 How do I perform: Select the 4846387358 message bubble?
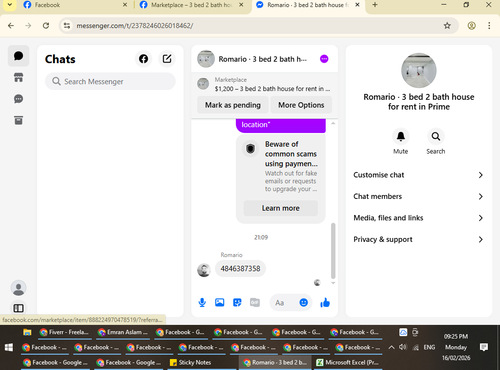click(240, 269)
